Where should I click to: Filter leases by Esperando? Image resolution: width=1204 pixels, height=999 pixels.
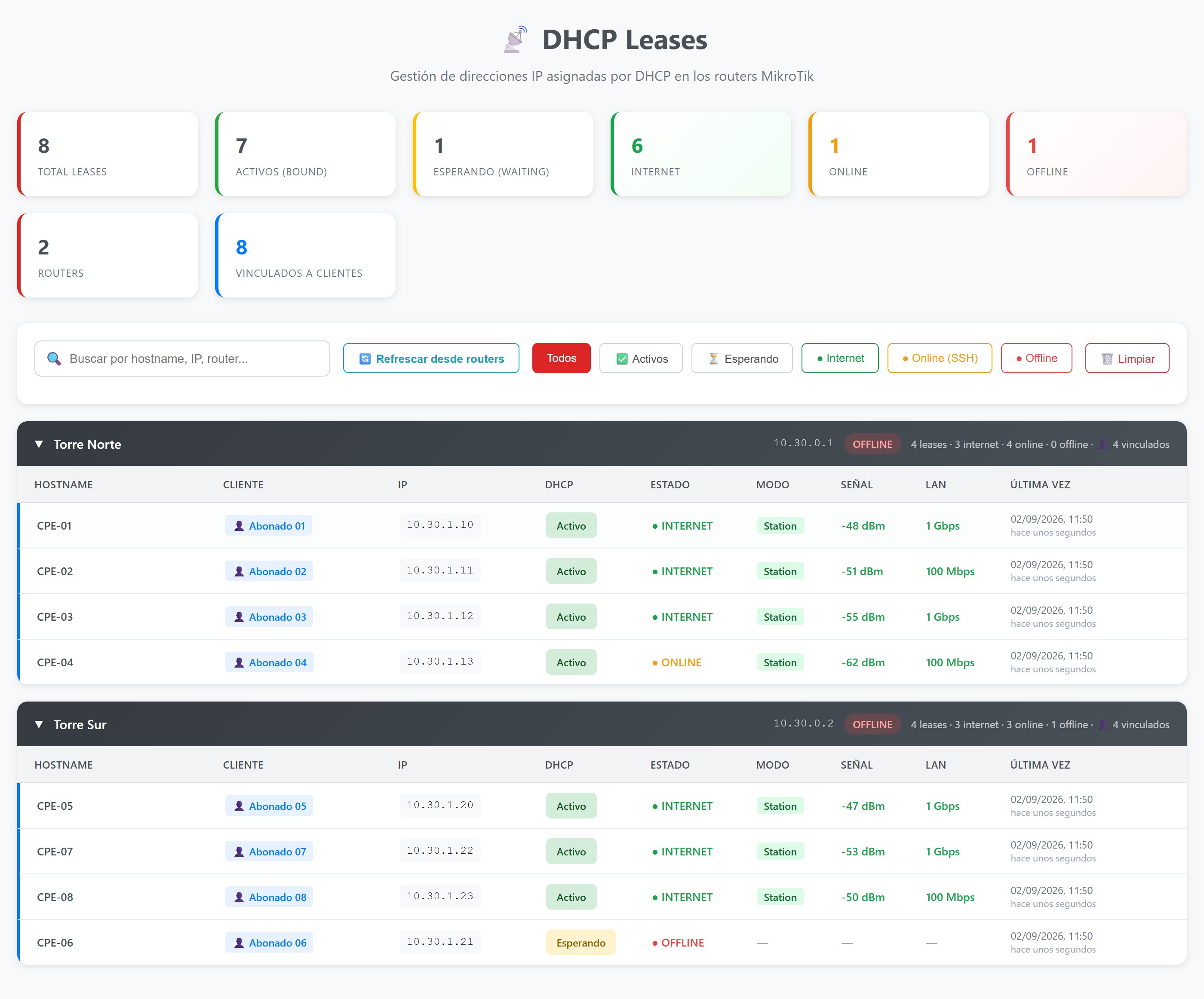click(x=742, y=358)
